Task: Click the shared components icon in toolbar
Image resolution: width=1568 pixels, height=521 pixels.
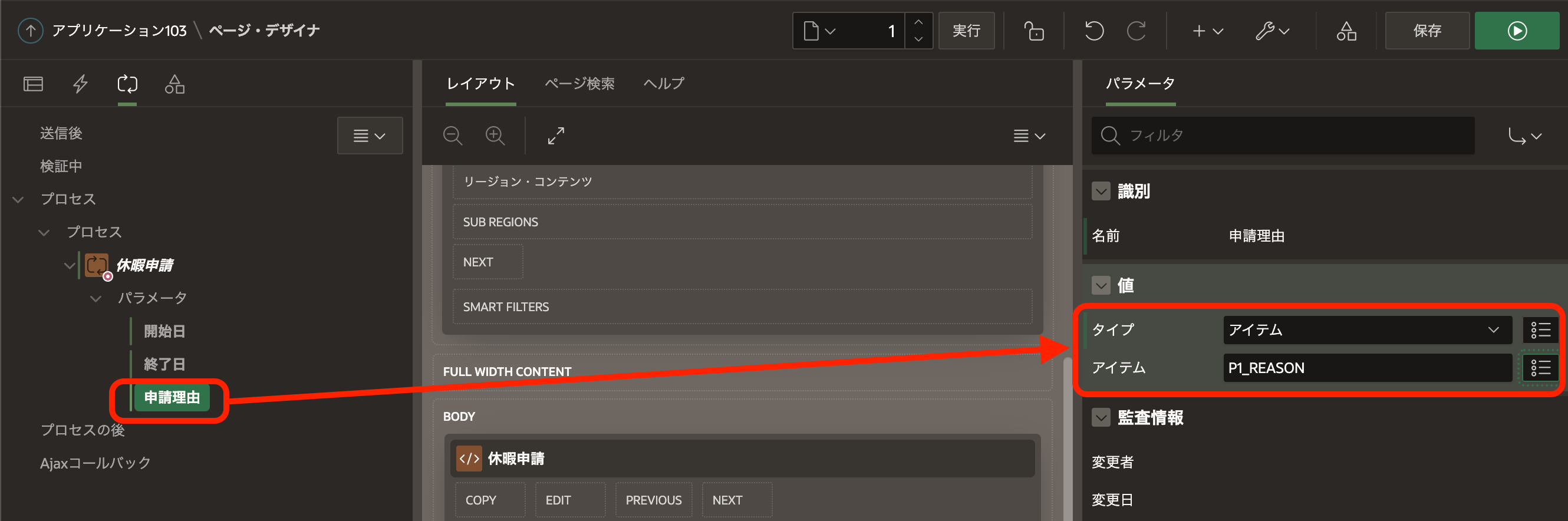Action: pos(1346,31)
